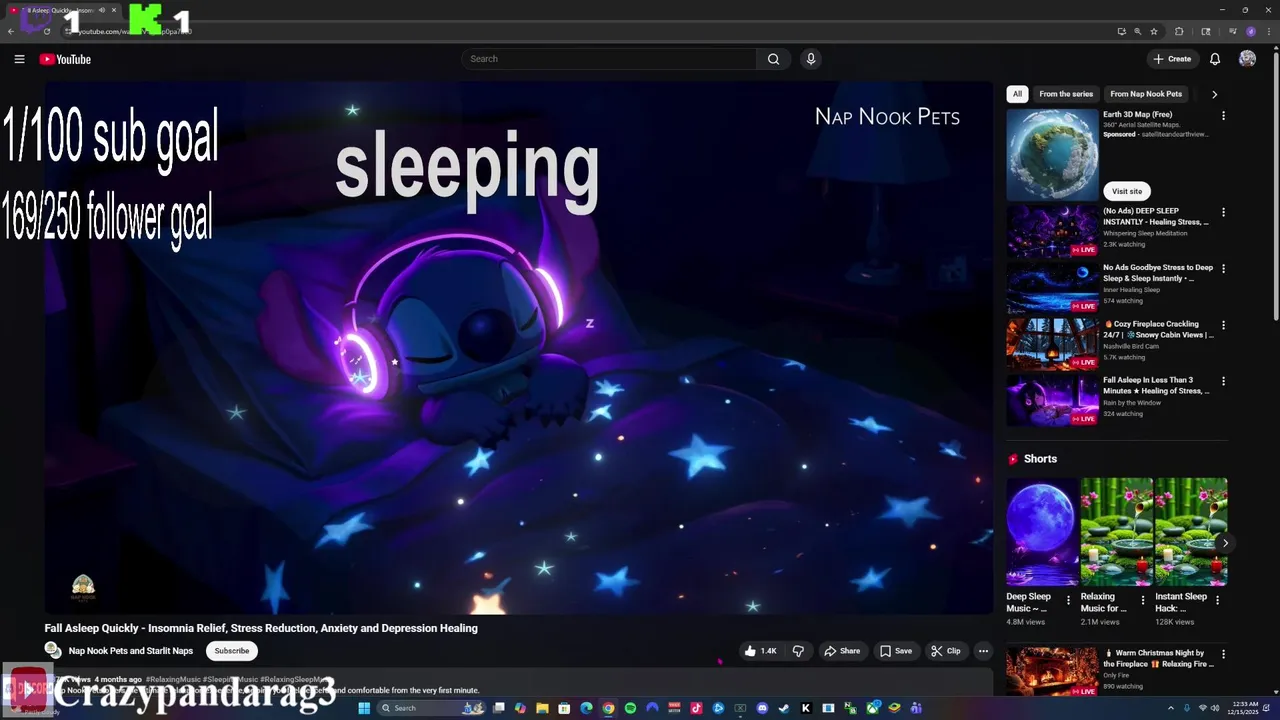Open Steam from the taskbar

click(x=784, y=708)
